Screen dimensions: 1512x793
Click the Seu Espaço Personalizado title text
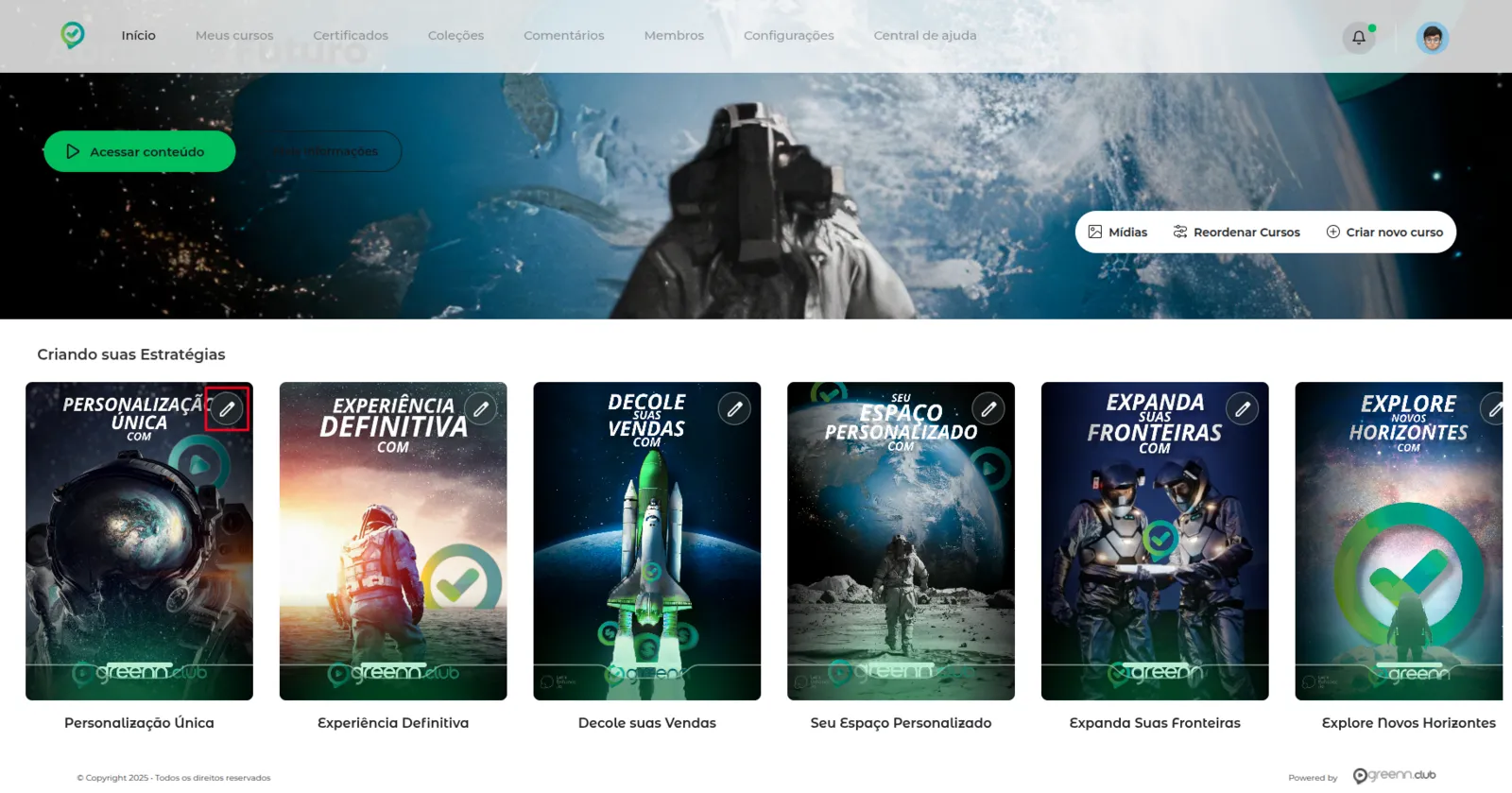[x=901, y=723]
